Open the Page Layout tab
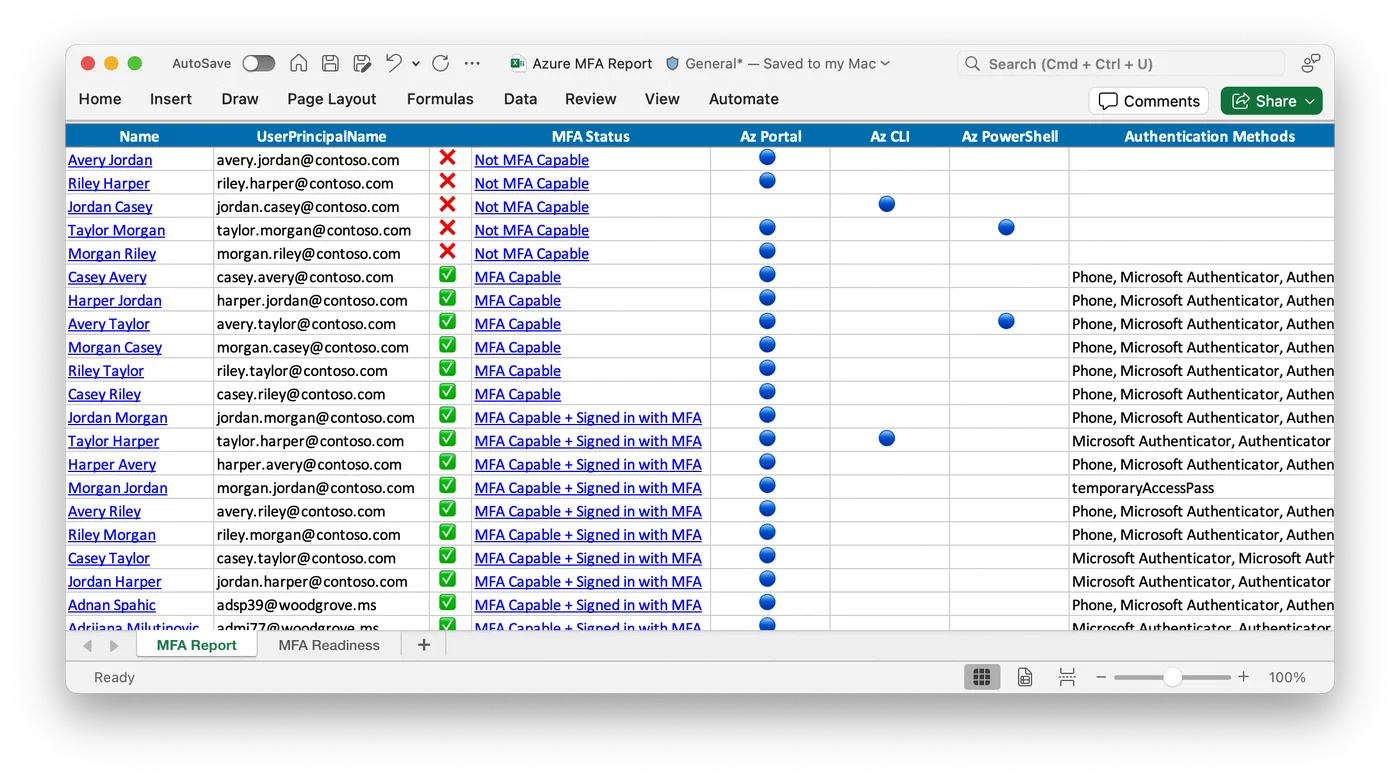The width and height of the screenshot is (1400, 780). click(x=332, y=99)
